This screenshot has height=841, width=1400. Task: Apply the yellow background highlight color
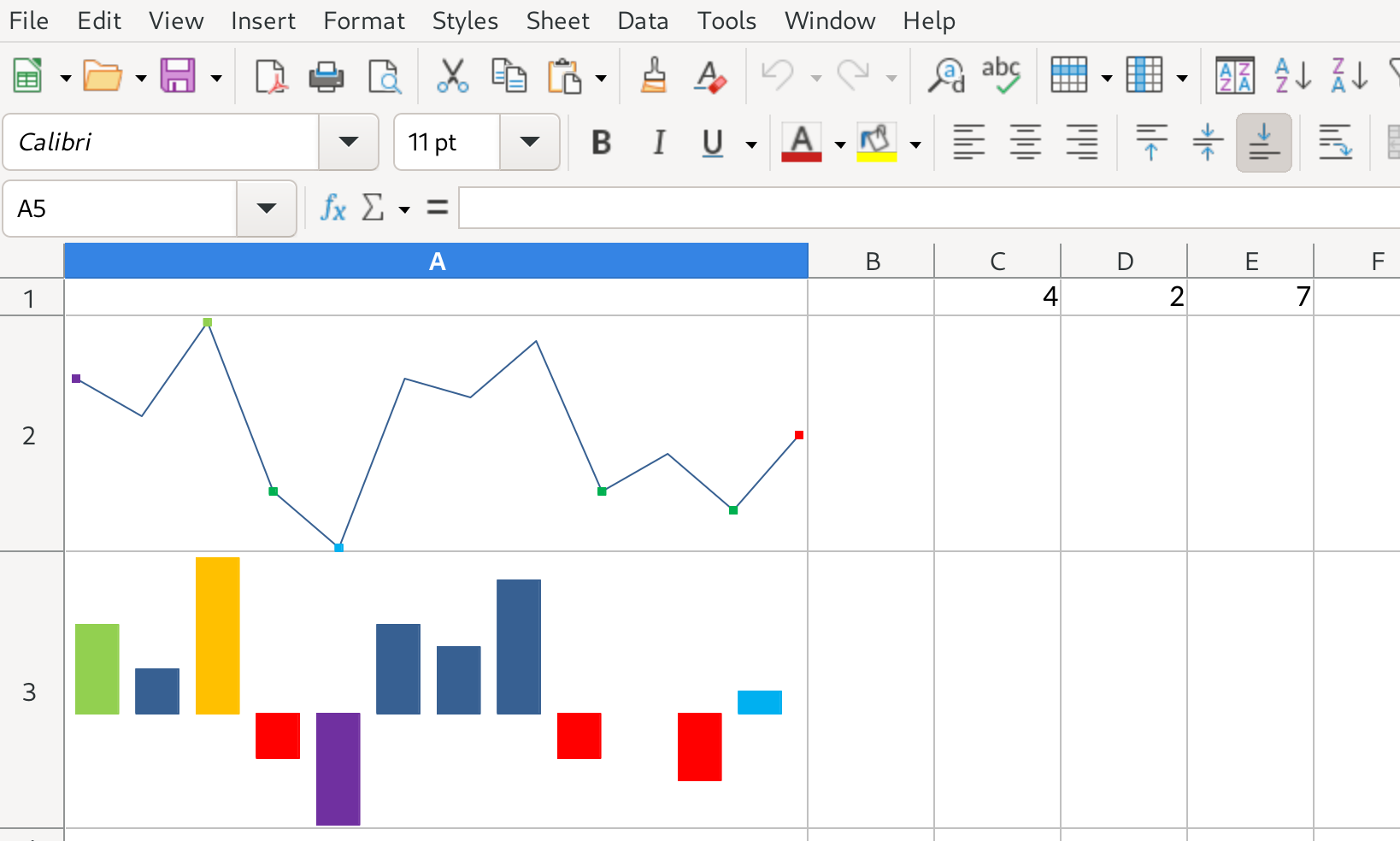coord(876,143)
